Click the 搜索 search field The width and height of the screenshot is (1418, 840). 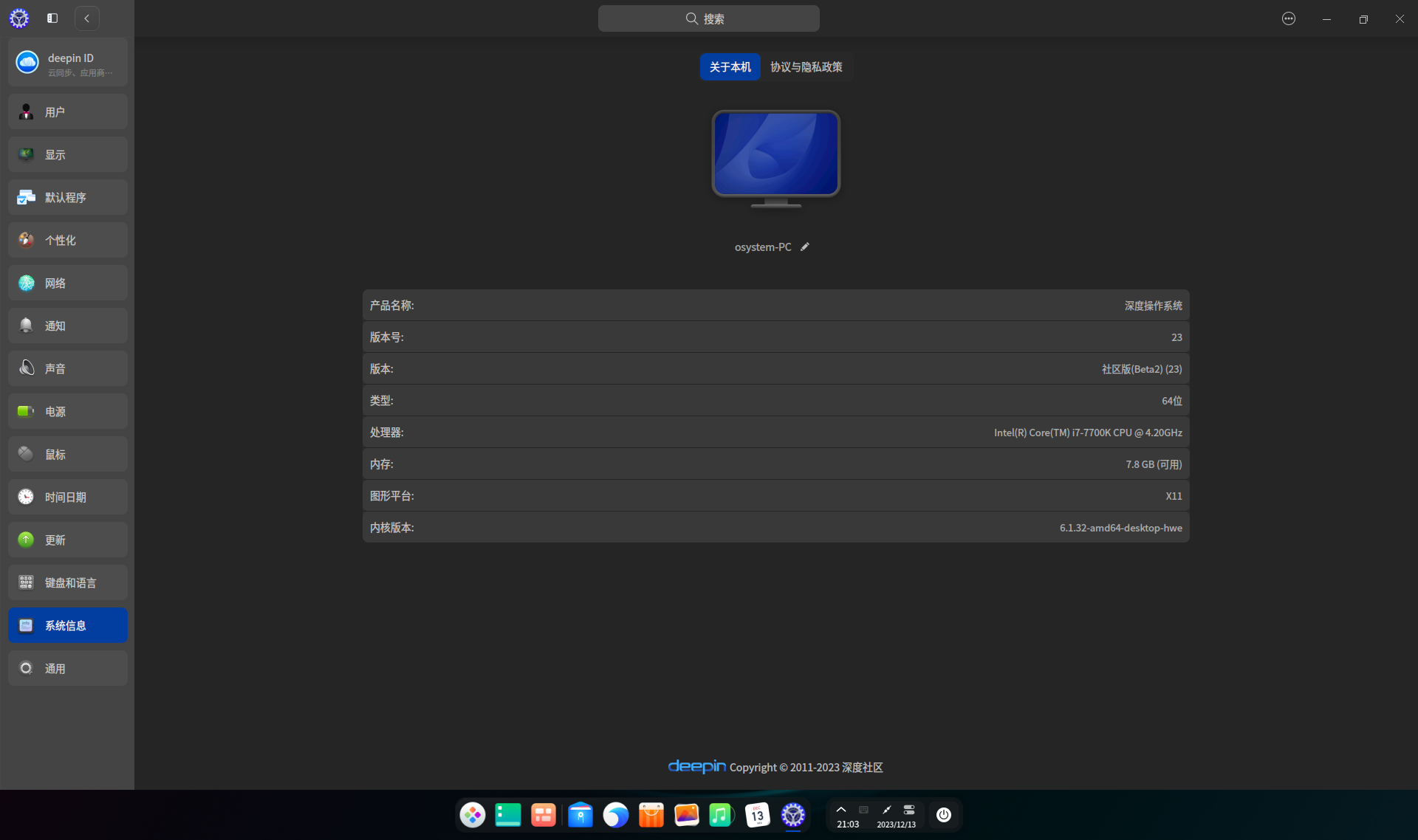(x=708, y=18)
